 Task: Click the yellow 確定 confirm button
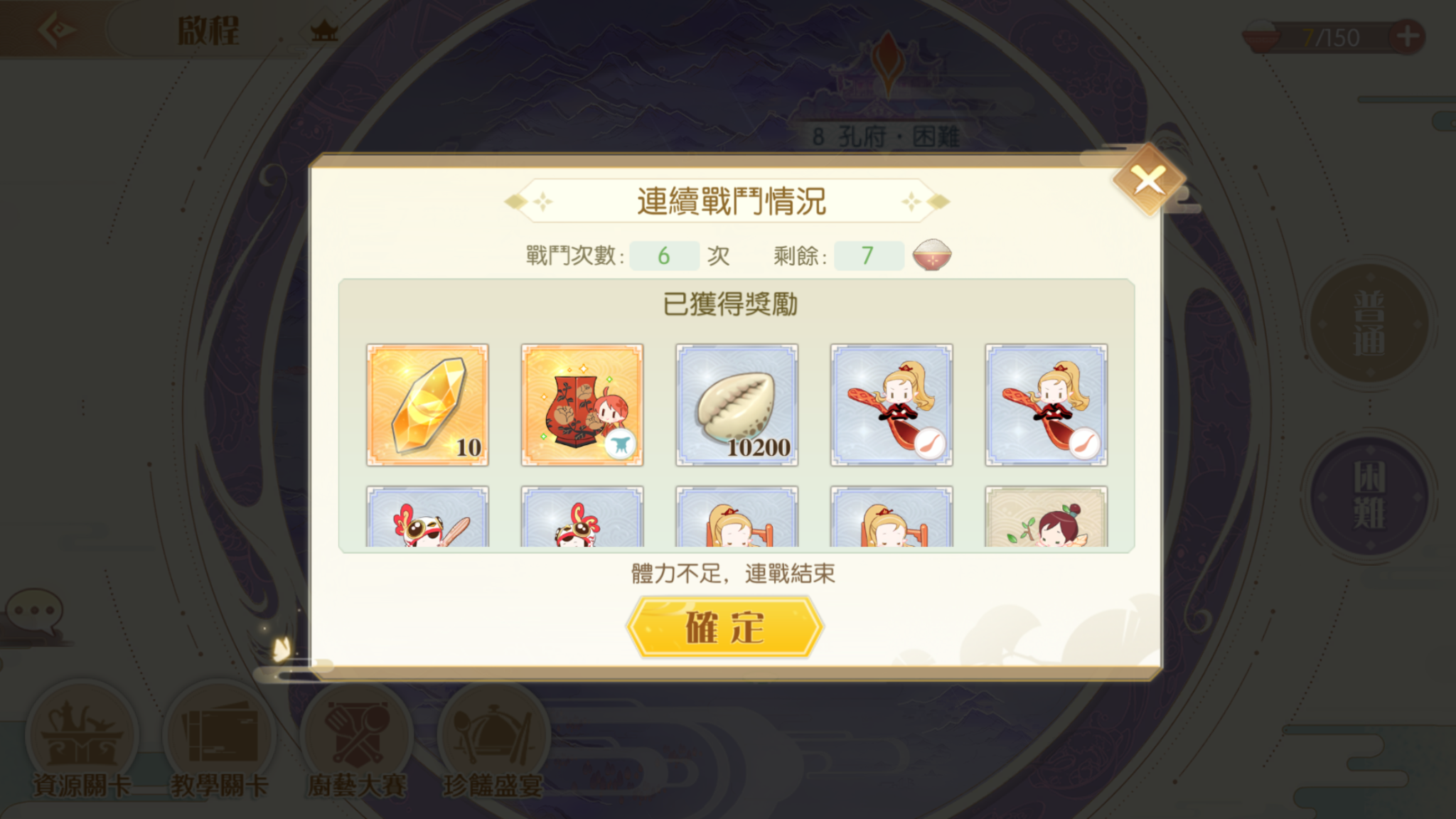coord(724,627)
